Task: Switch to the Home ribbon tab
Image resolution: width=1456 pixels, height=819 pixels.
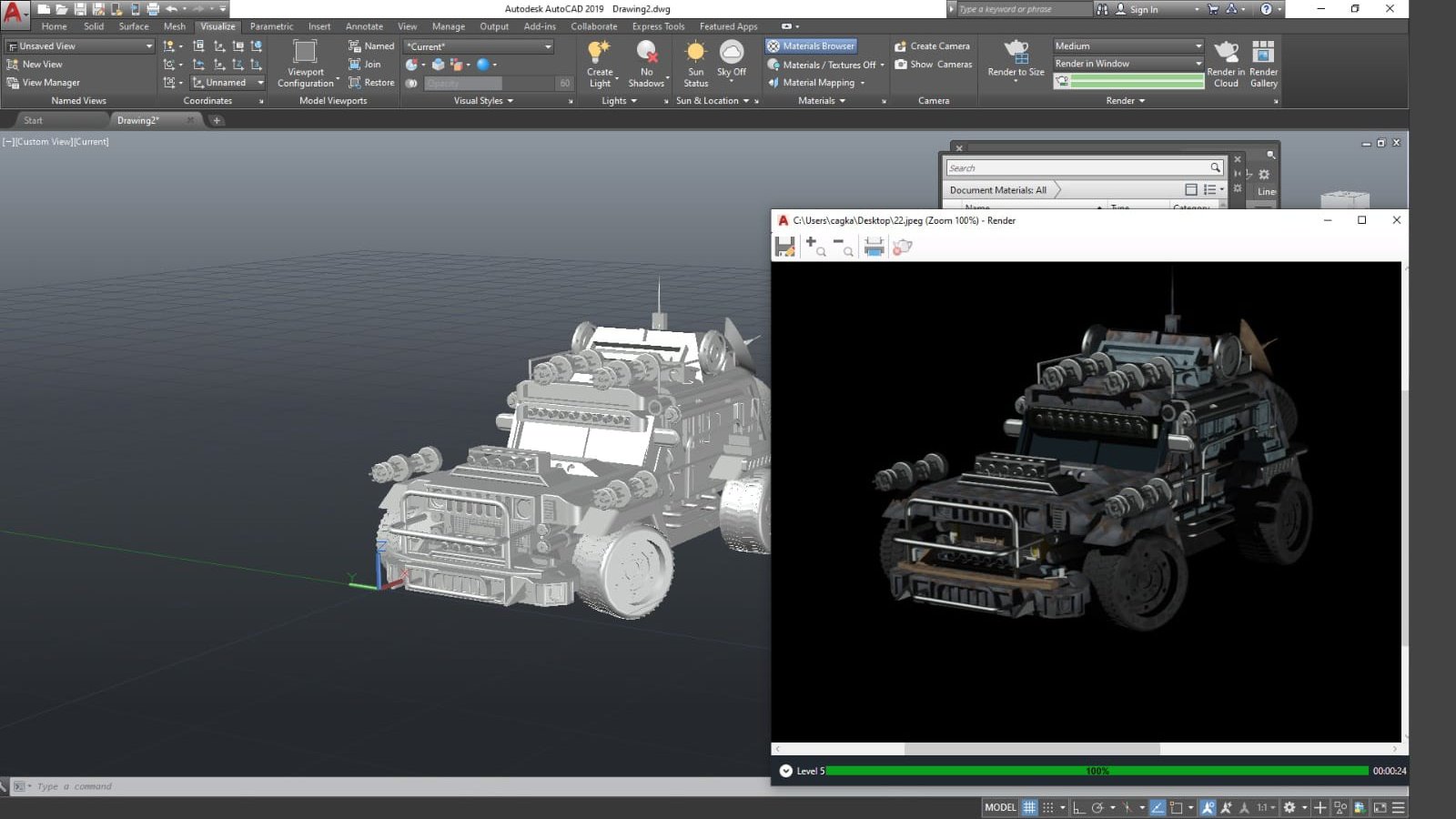Action: pyautogui.click(x=54, y=26)
